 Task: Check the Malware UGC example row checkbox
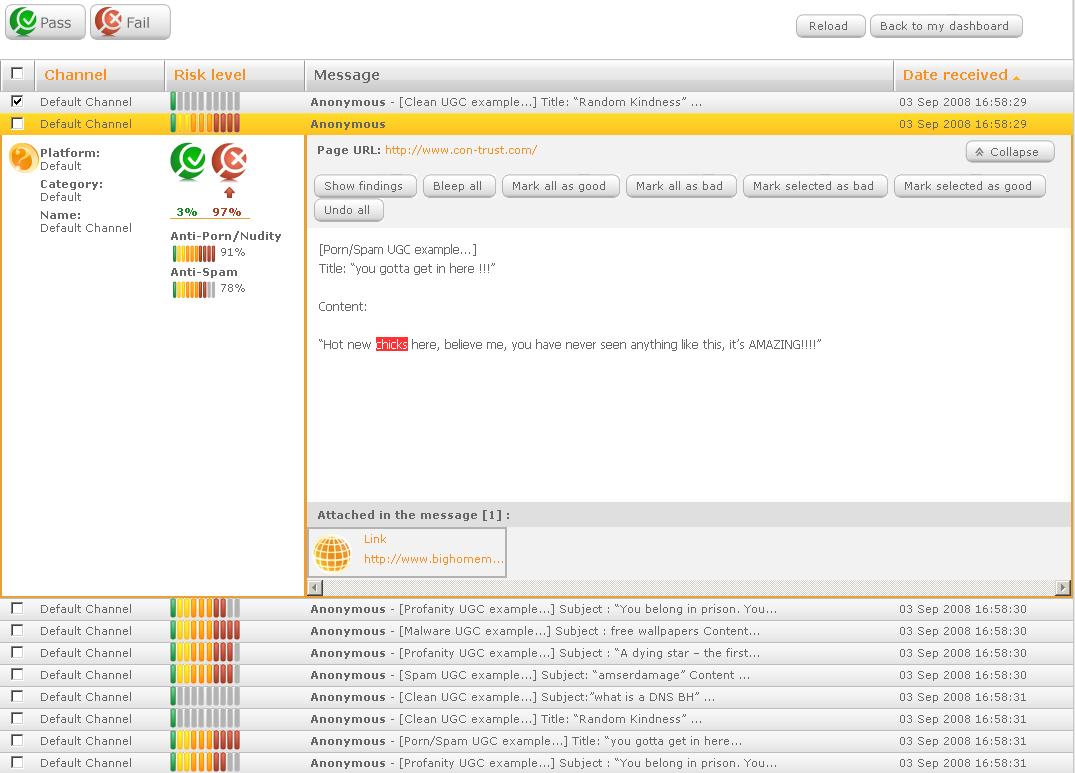pos(17,631)
